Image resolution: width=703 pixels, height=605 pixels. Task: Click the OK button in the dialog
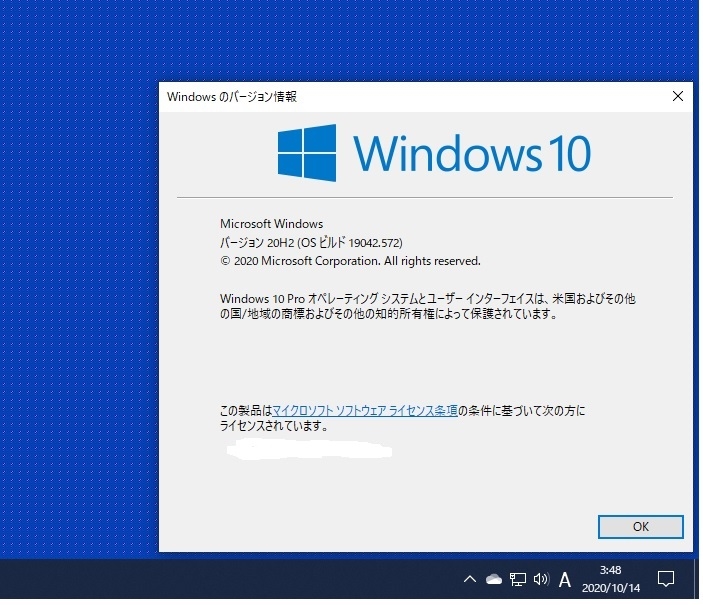[640, 527]
